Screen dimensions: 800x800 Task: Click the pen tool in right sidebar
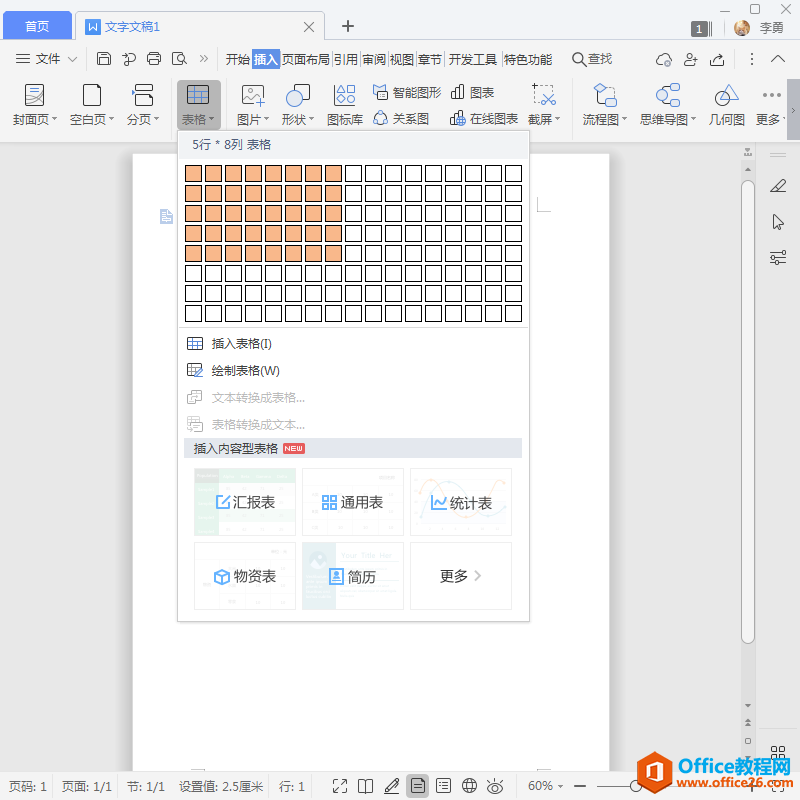point(778,186)
